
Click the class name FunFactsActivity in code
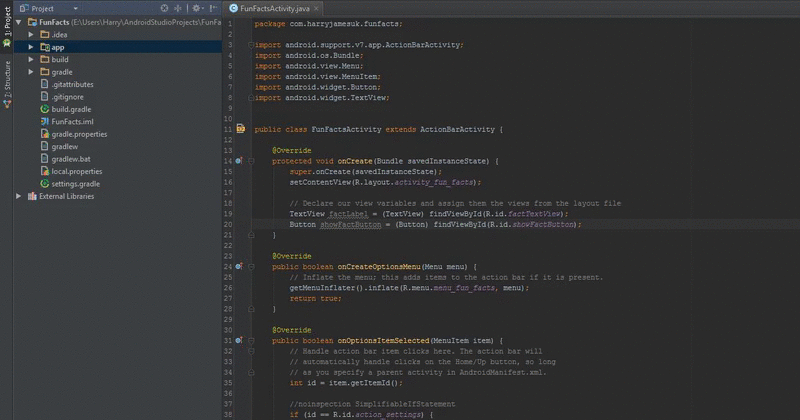346,130
